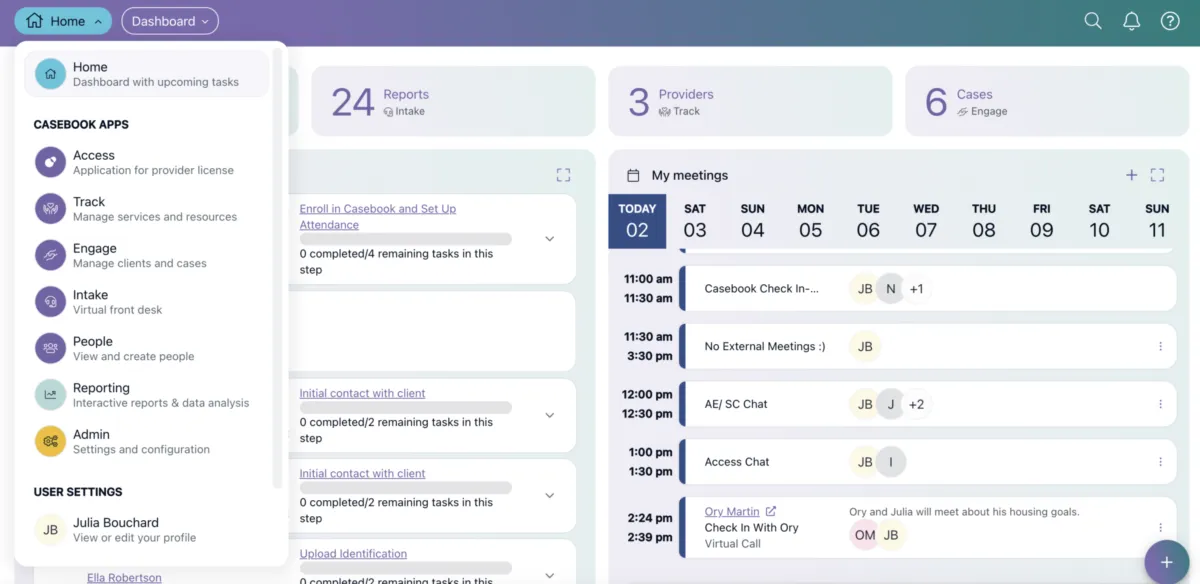Select TODAY 02 in calendar strip
1200x584 pixels.
pyautogui.click(x=637, y=221)
